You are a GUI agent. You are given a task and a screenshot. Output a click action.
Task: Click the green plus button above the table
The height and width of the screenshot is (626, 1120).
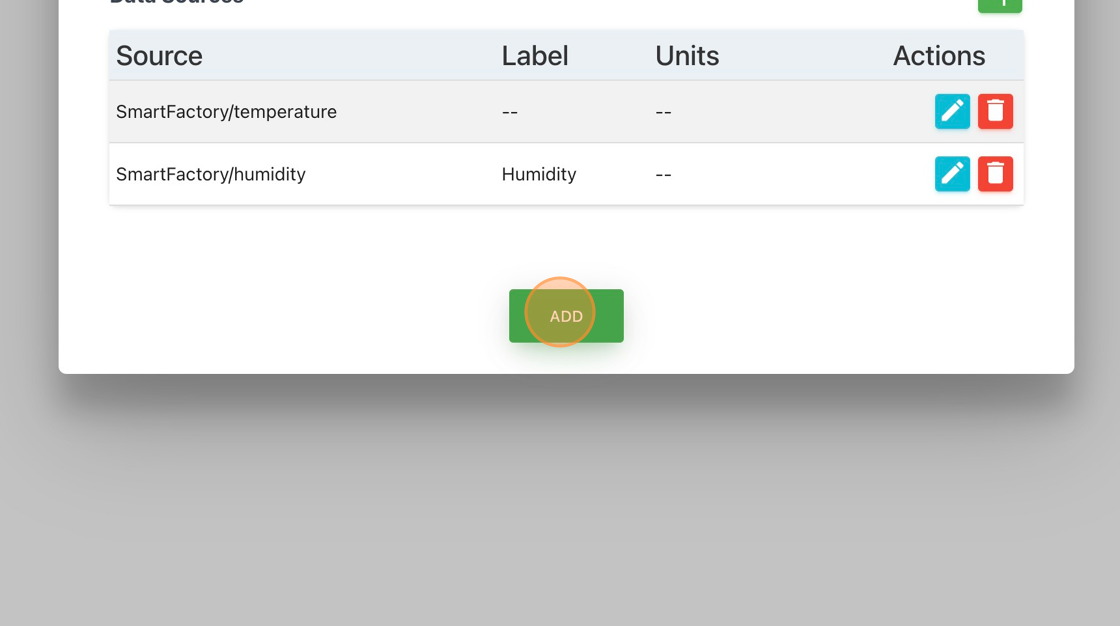tap(1000, 5)
